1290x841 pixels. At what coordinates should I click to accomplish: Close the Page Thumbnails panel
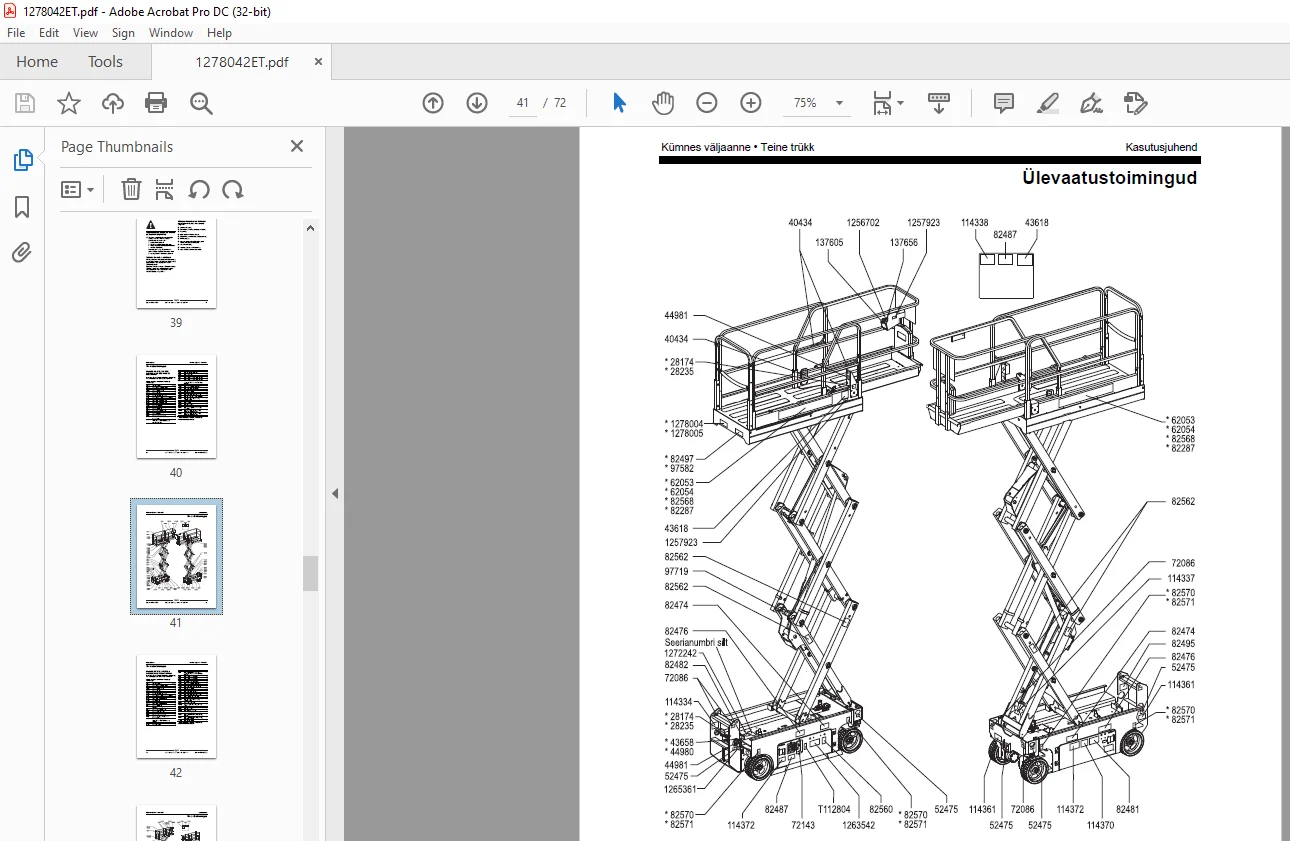[297, 146]
